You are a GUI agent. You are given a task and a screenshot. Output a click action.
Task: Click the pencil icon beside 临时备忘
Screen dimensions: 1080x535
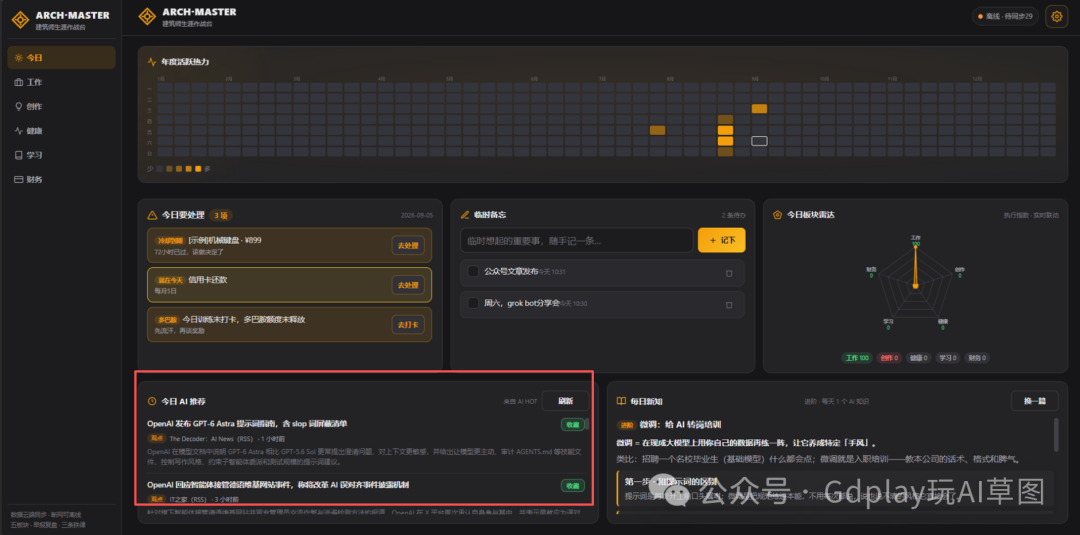coord(466,216)
